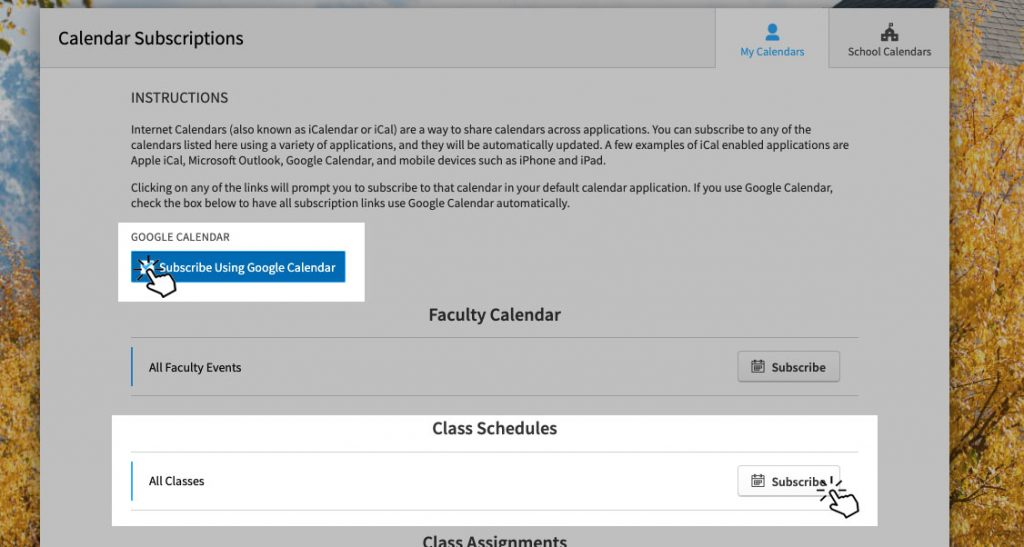Click the Class Assignments section heading
1024x547 pixels.
[x=494, y=540]
